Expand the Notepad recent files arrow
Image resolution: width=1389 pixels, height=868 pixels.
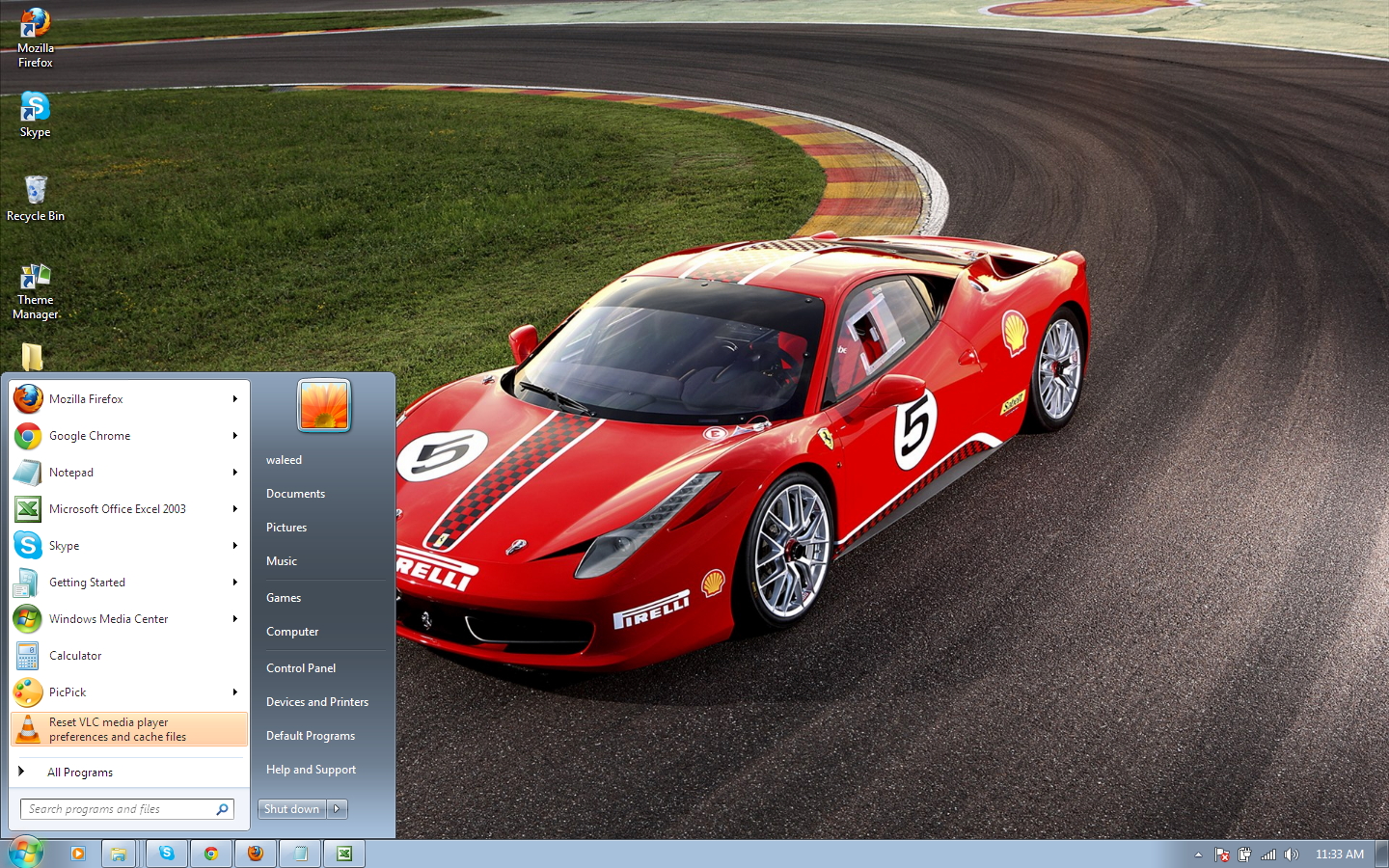click(234, 473)
